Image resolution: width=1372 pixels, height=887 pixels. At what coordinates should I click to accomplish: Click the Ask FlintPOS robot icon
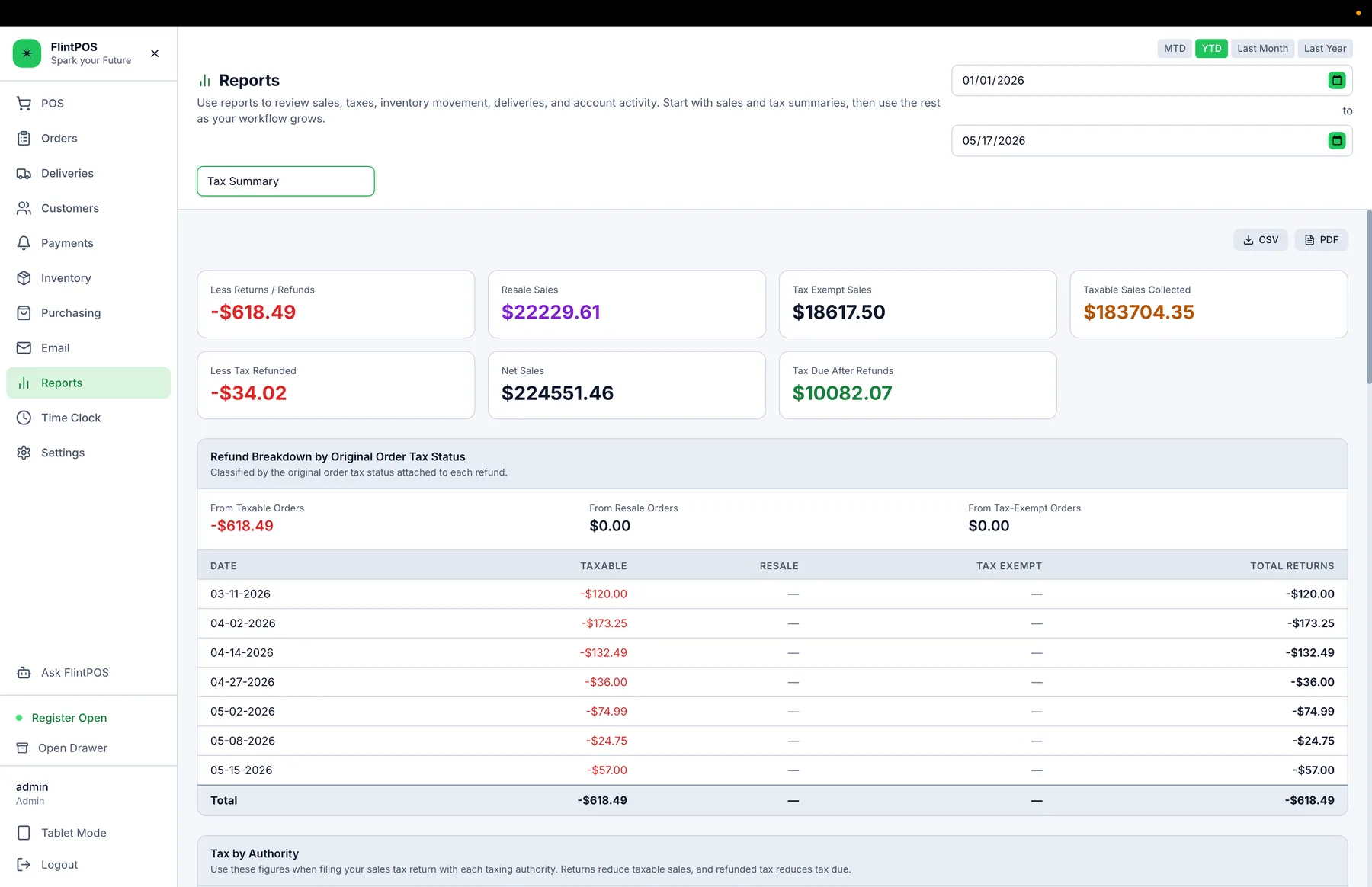(24, 673)
